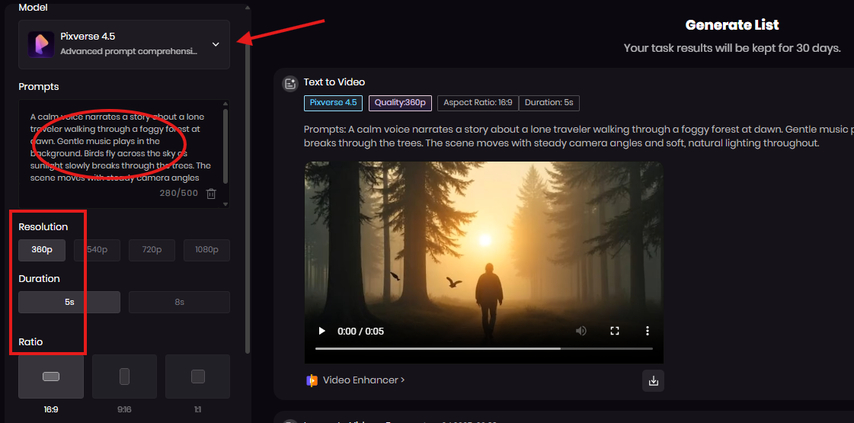Click the scroll-up arrow of left panel
Screen dimensions: 854x423
pos(248,8)
